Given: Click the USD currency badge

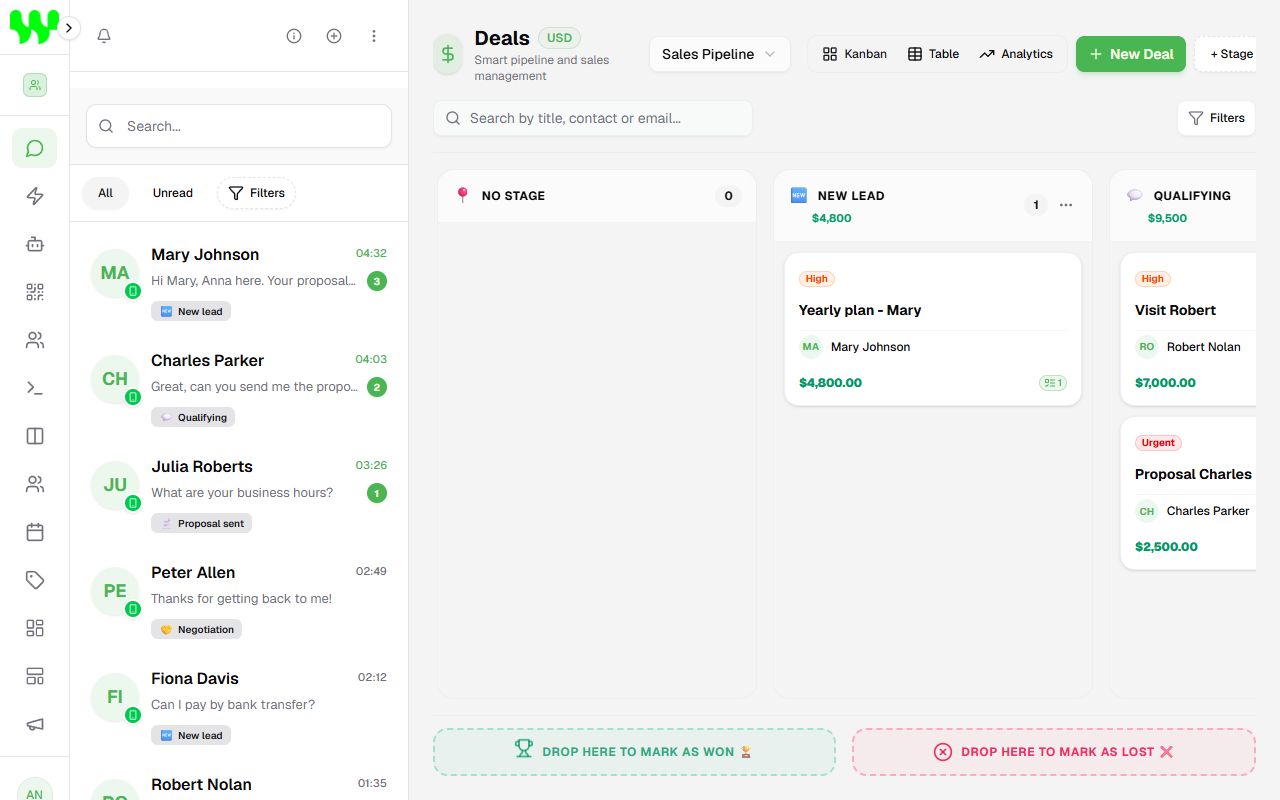Looking at the screenshot, I should point(559,38).
